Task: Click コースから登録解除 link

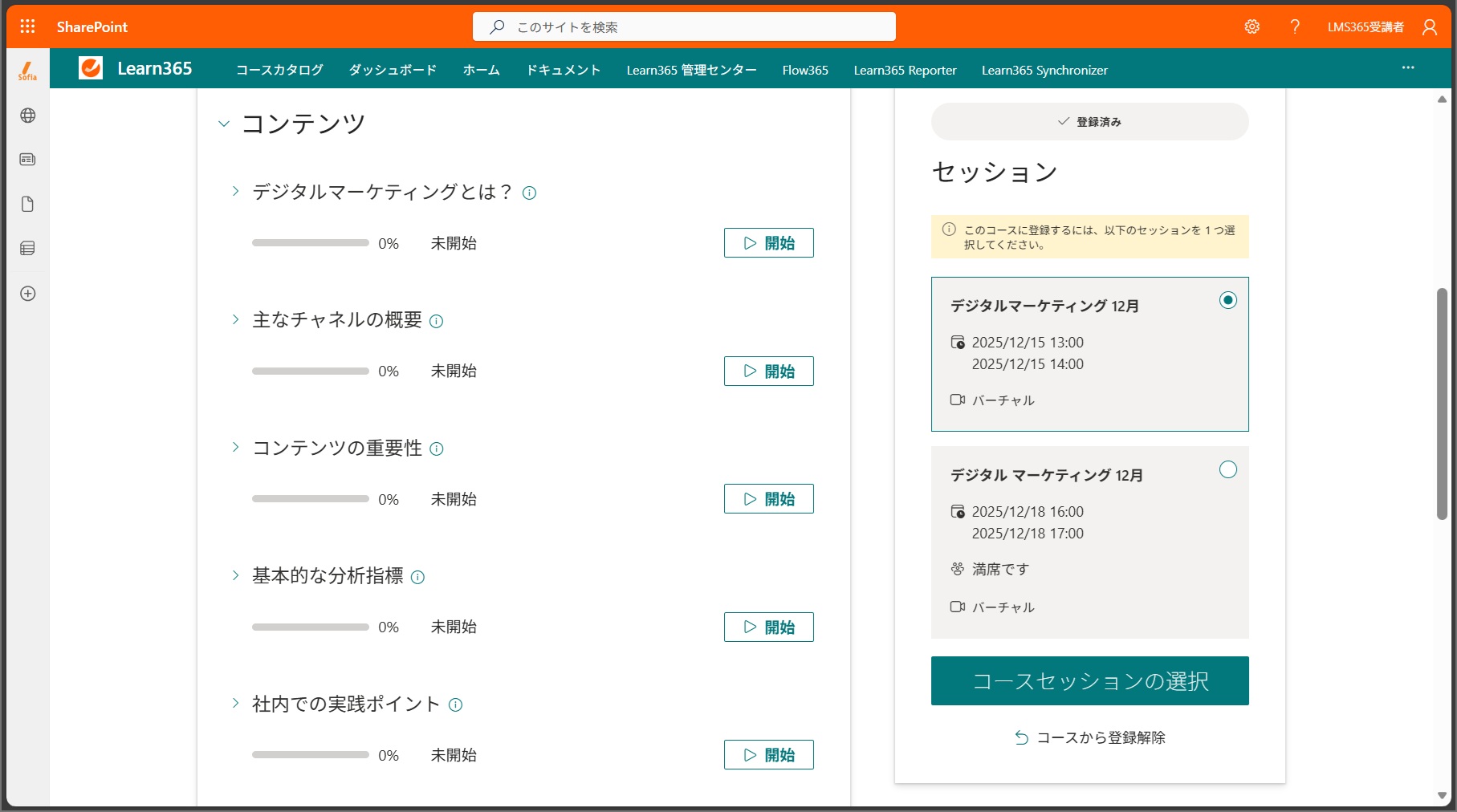Action: tap(1089, 737)
